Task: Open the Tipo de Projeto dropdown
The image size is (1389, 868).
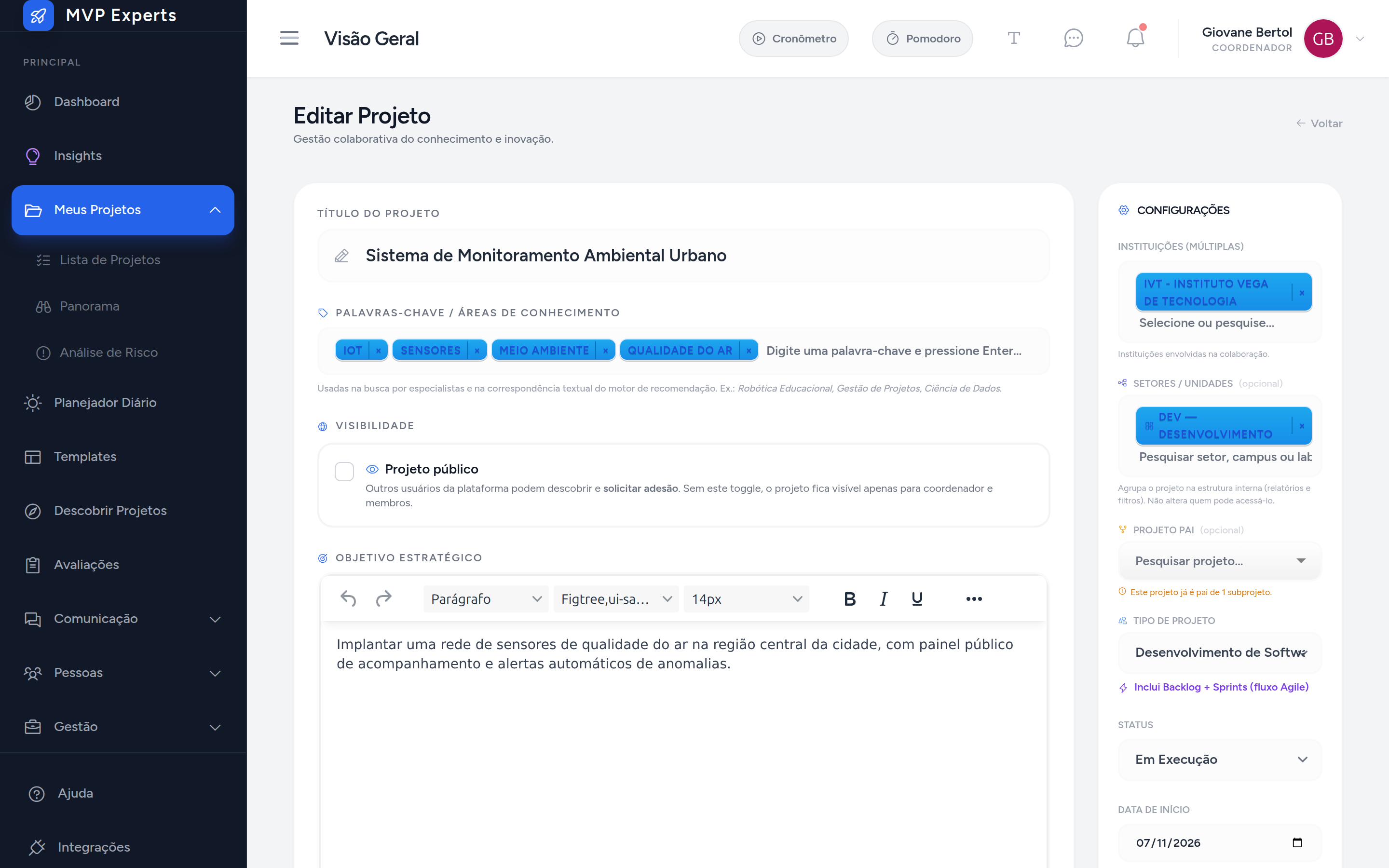Action: [x=1220, y=653]
